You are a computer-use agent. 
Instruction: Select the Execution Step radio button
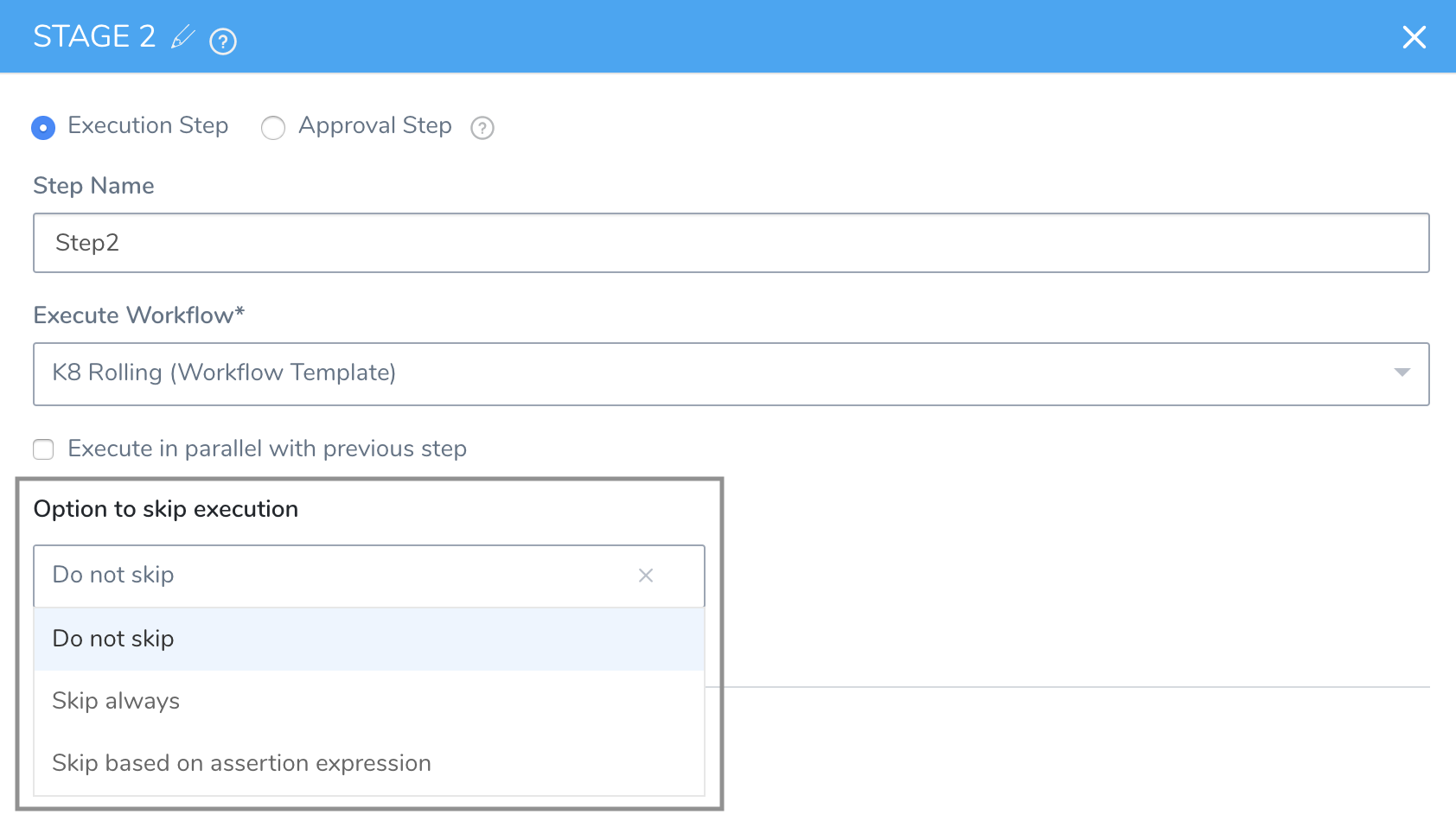point(43,128)
